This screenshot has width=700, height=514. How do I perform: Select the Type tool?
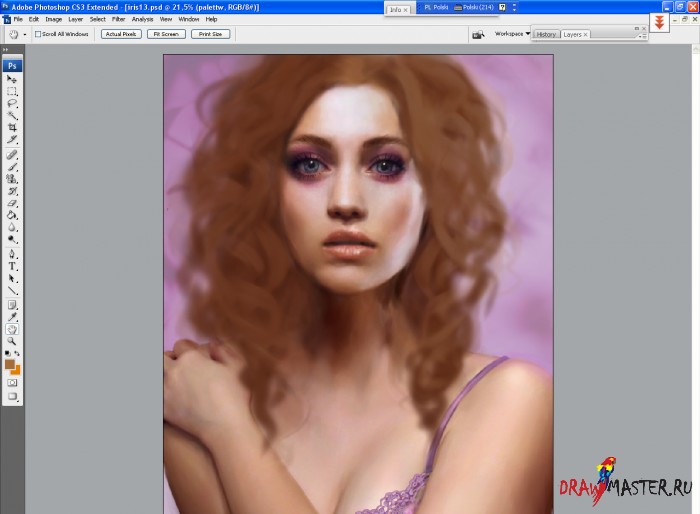(x=12, y=267)
